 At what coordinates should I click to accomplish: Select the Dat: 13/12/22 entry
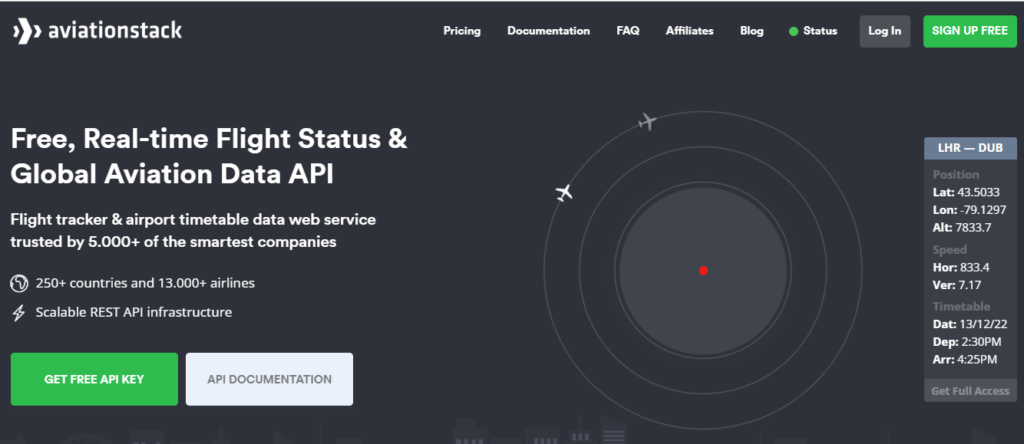(x=969, y=324)
